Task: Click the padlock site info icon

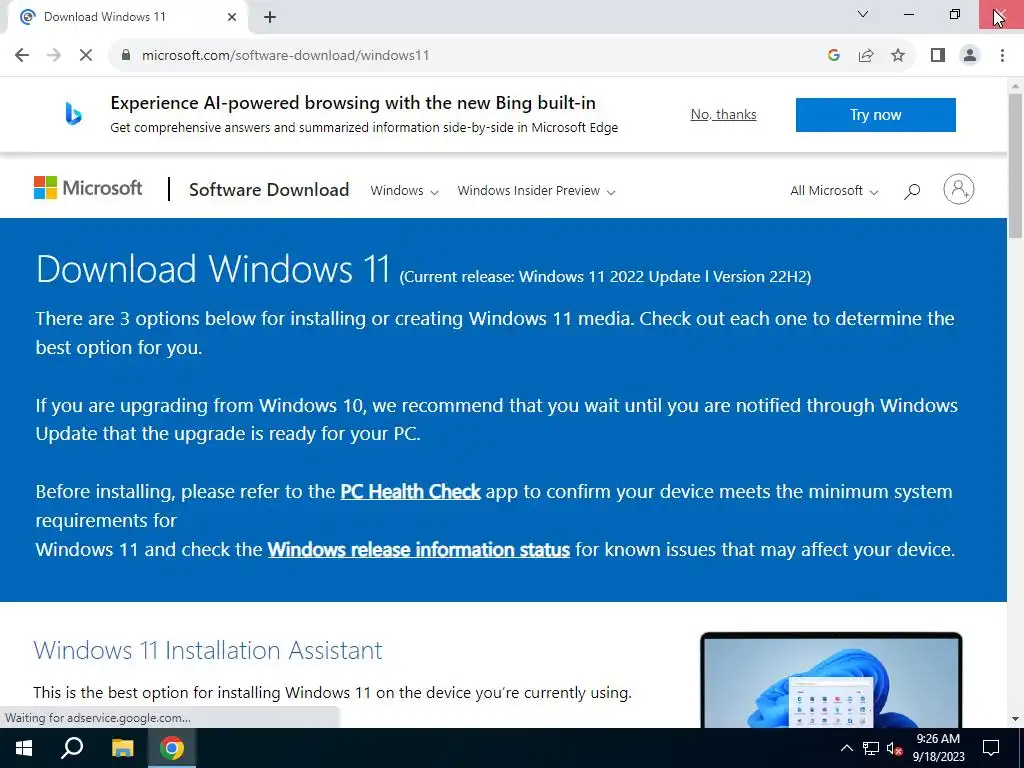Action: coord(126,55)
